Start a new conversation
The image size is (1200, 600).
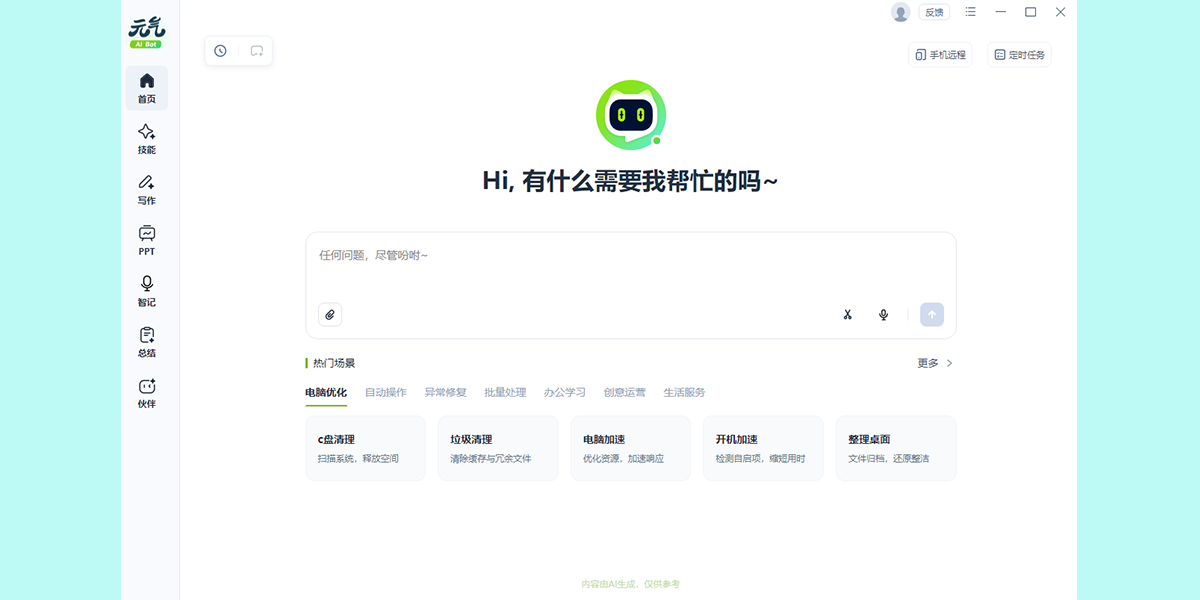coord(256,50)
